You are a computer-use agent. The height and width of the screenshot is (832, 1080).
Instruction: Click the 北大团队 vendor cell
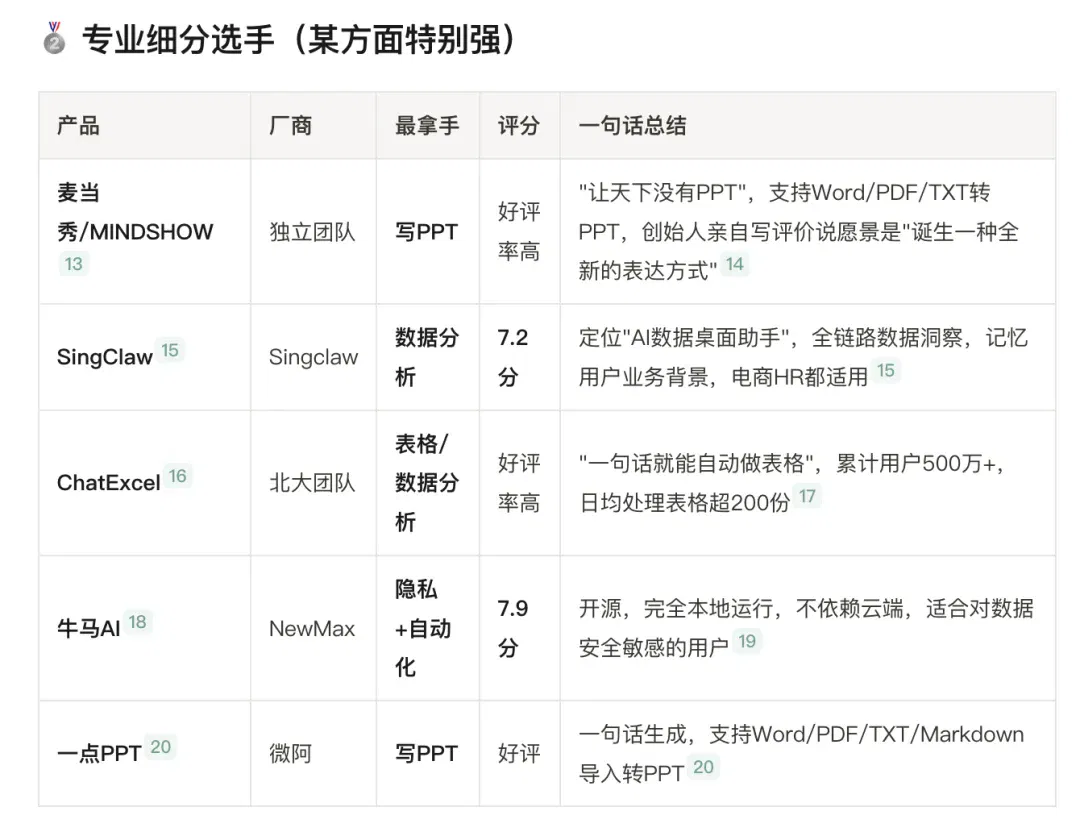[312, 483]
